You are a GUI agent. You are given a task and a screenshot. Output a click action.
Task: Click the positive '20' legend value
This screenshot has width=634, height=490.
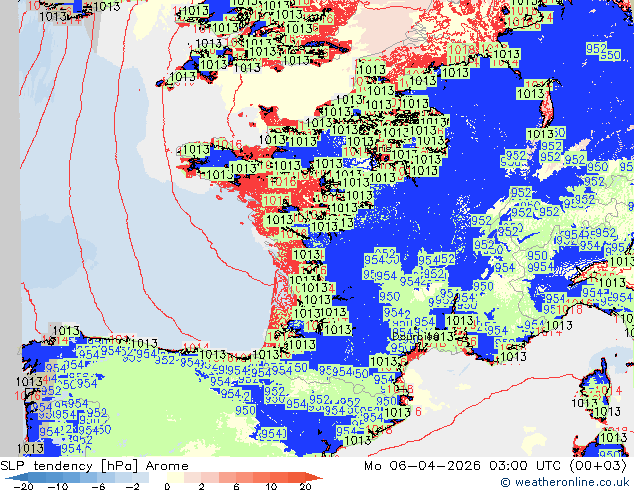(x=305, y=486)
